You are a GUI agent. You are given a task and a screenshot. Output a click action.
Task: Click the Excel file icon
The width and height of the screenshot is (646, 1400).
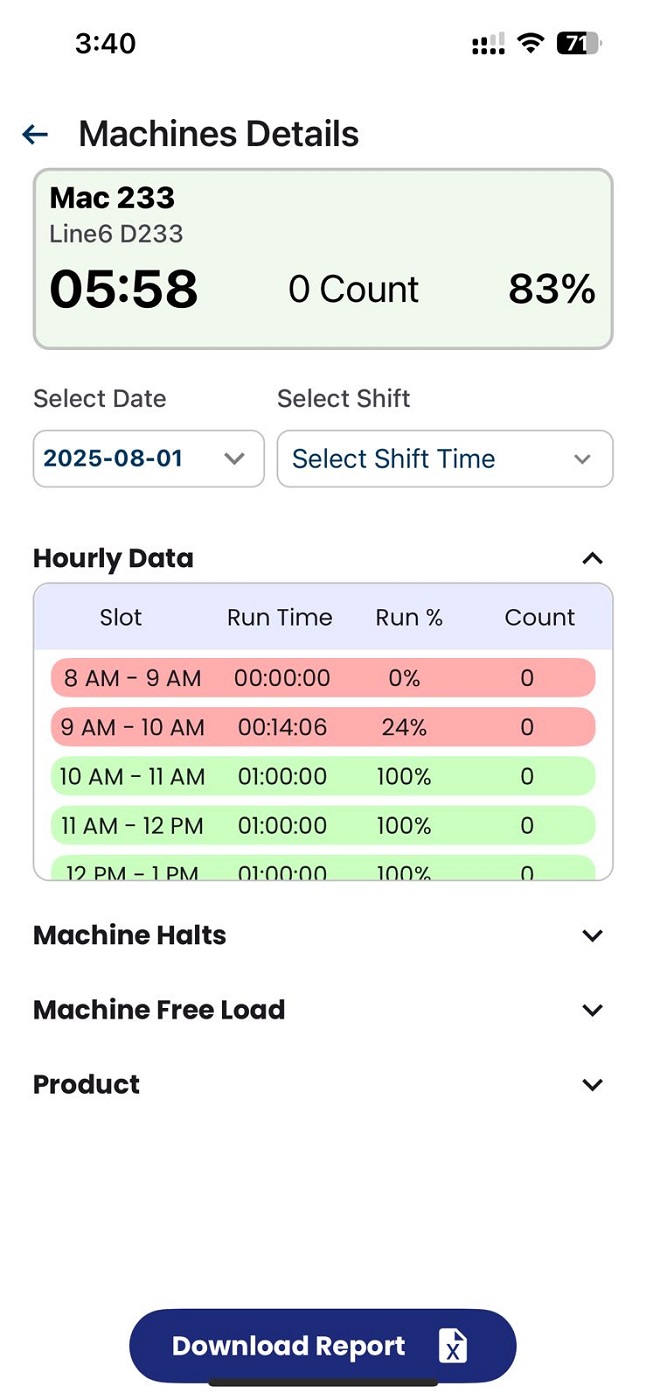(x=453, y=1346)
